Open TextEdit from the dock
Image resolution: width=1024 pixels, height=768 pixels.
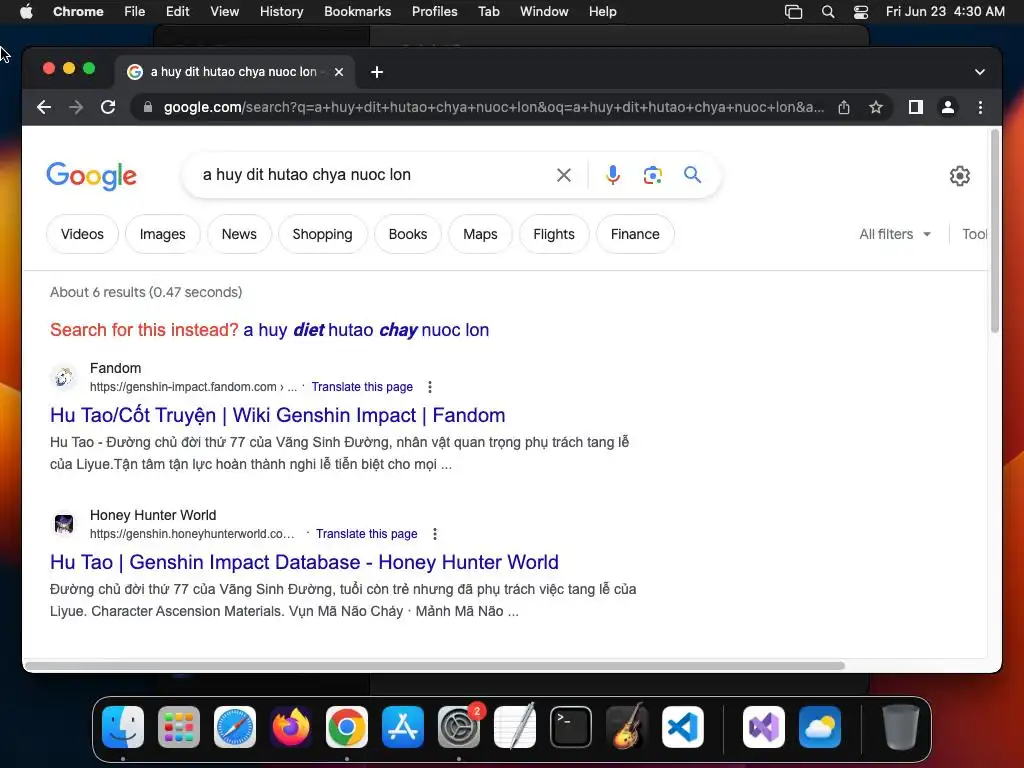point(515,727)
